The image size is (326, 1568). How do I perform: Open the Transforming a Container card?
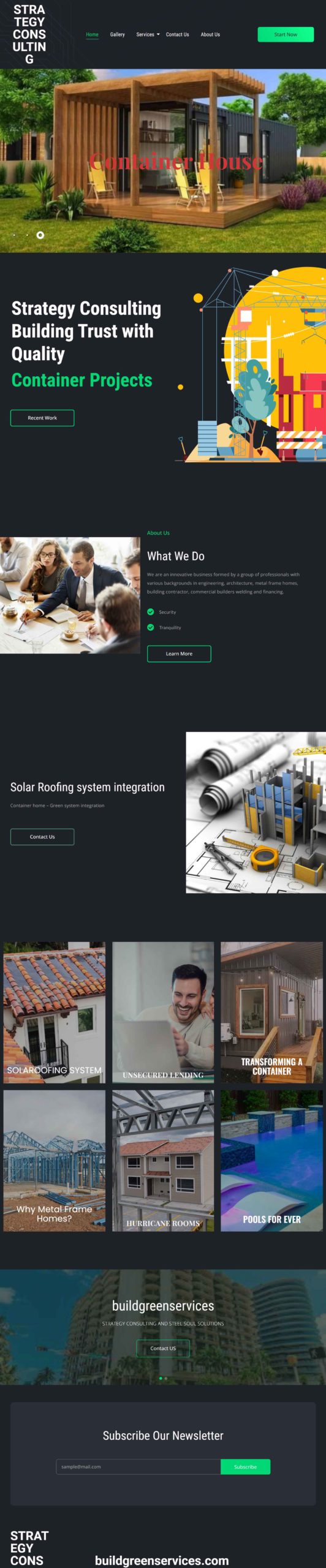click(x=271, y=1012)
